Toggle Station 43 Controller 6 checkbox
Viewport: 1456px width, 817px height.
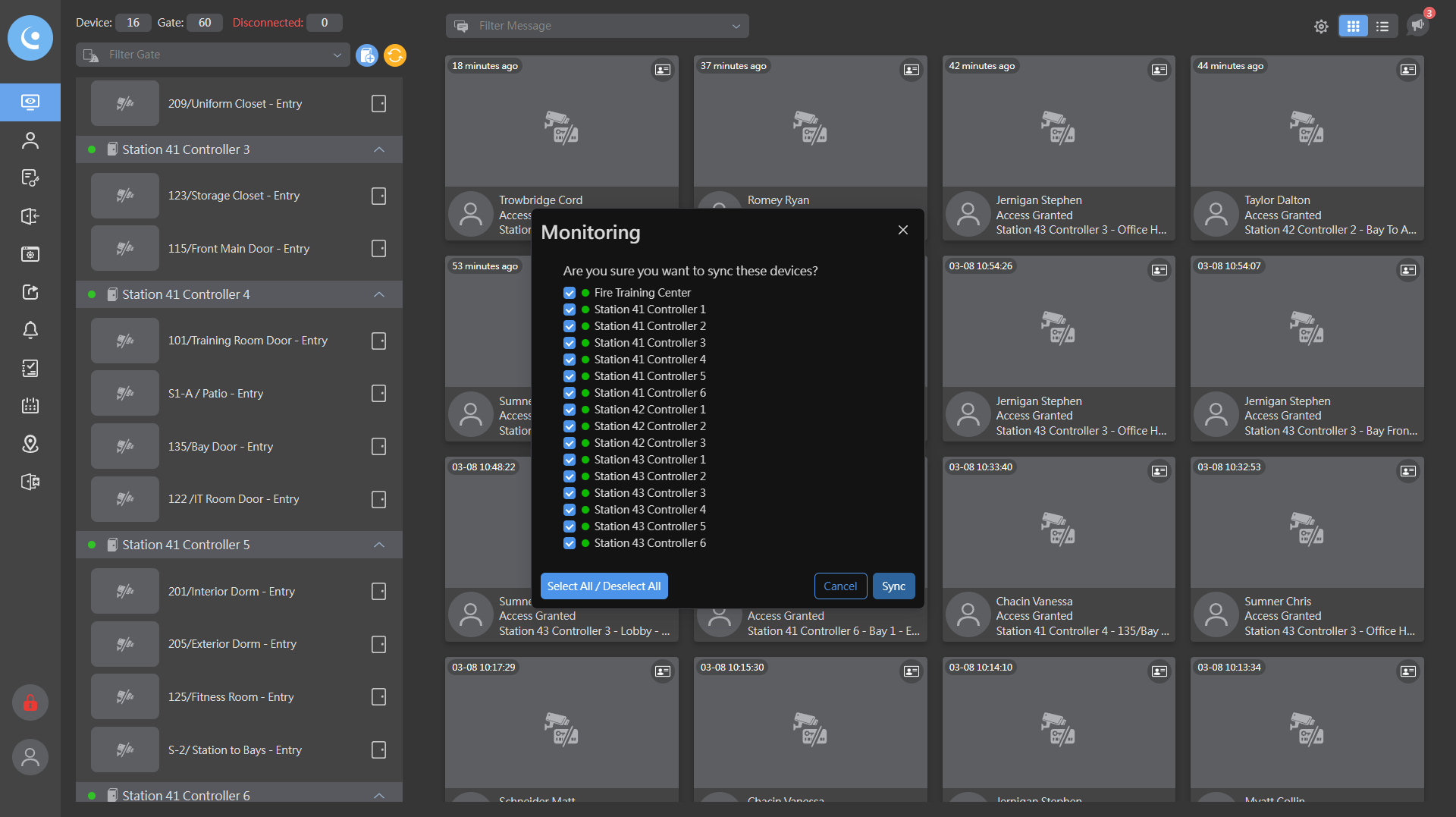(570, 543)
